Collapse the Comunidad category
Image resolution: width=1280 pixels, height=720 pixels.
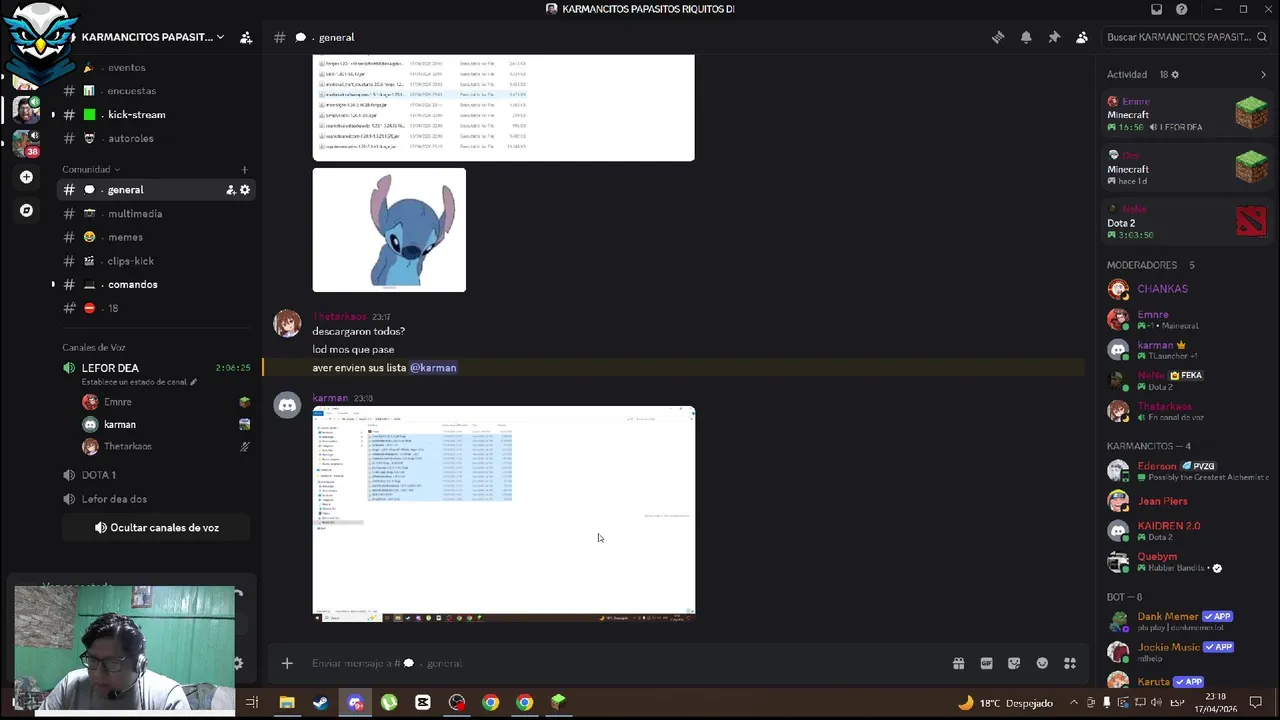point(90,169)
